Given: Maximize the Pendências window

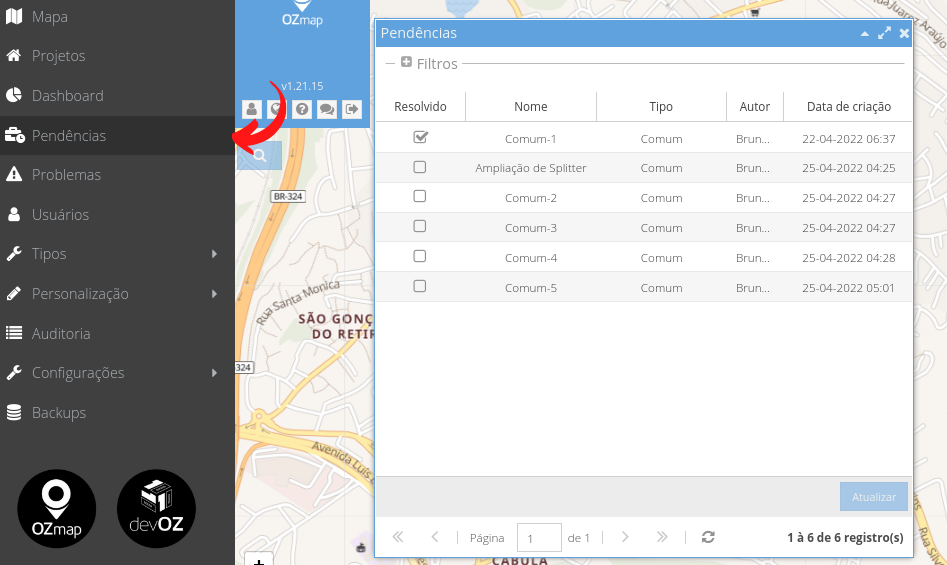Looking at the screenshot, I should point(884,33).
